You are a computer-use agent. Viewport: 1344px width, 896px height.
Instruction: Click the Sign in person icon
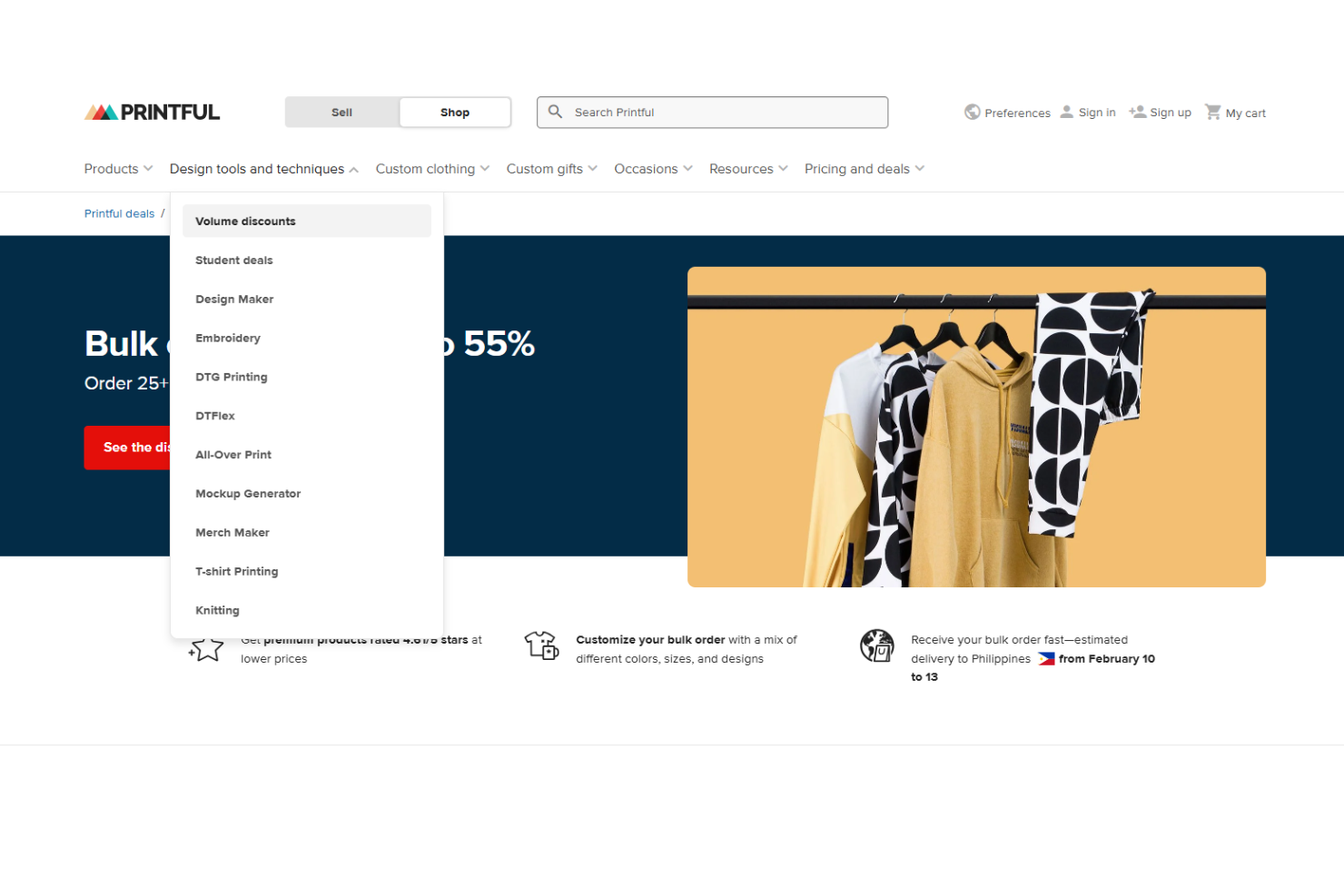(1068, 111)
